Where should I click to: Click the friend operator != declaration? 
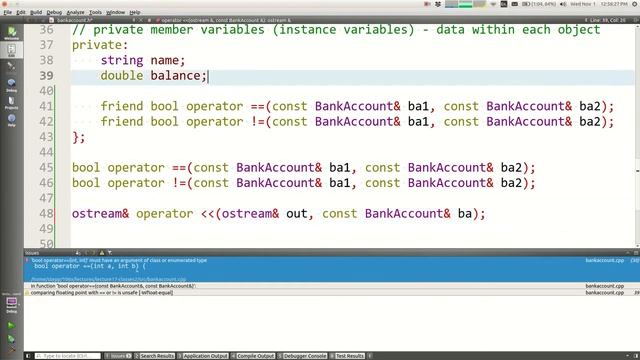(x=357, y=122)
